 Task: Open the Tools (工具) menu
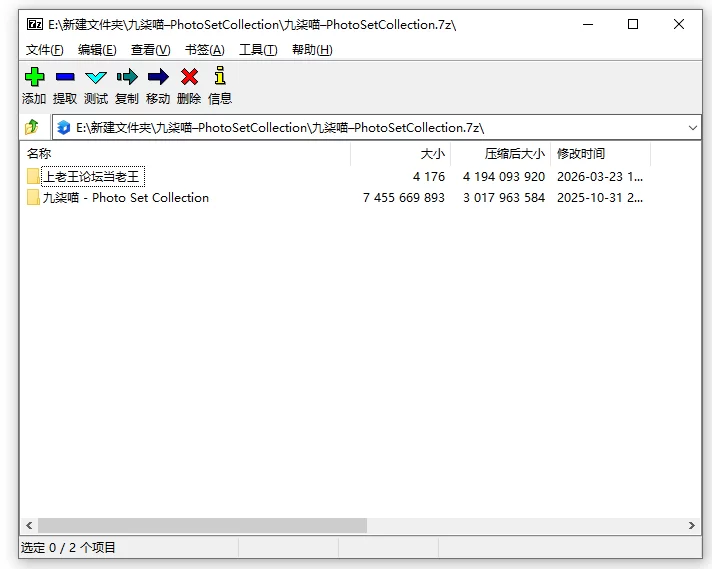pos(257,50)
